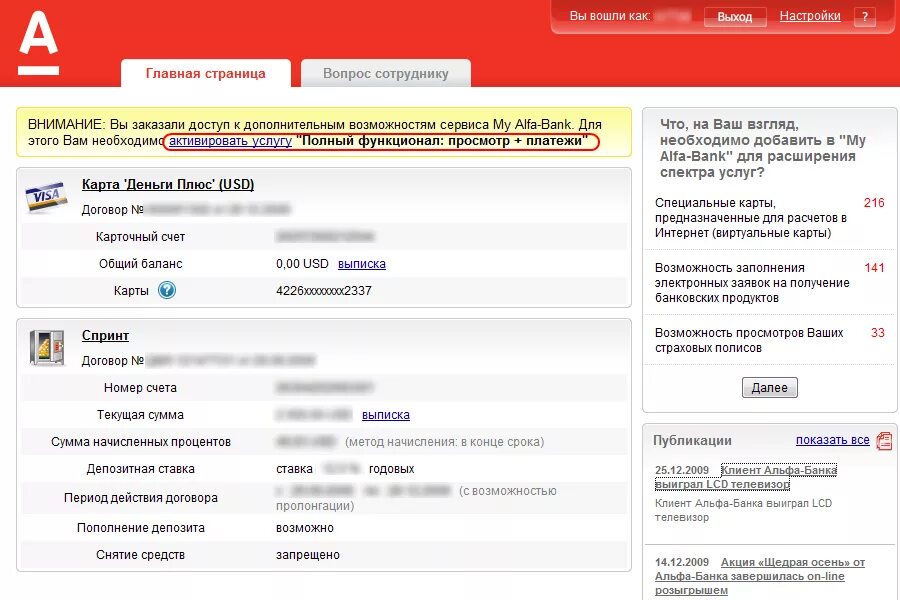Click the Сумма начисленных процентов label
The height and width of the screenshot is (600, 900).
[x=141, y=442]
